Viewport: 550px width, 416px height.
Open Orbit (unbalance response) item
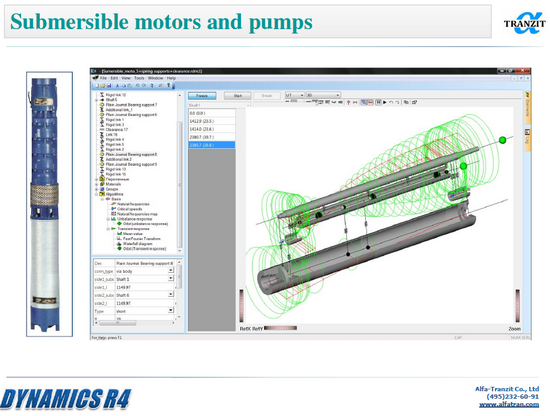pyautogui.click(x=145, y=223)
